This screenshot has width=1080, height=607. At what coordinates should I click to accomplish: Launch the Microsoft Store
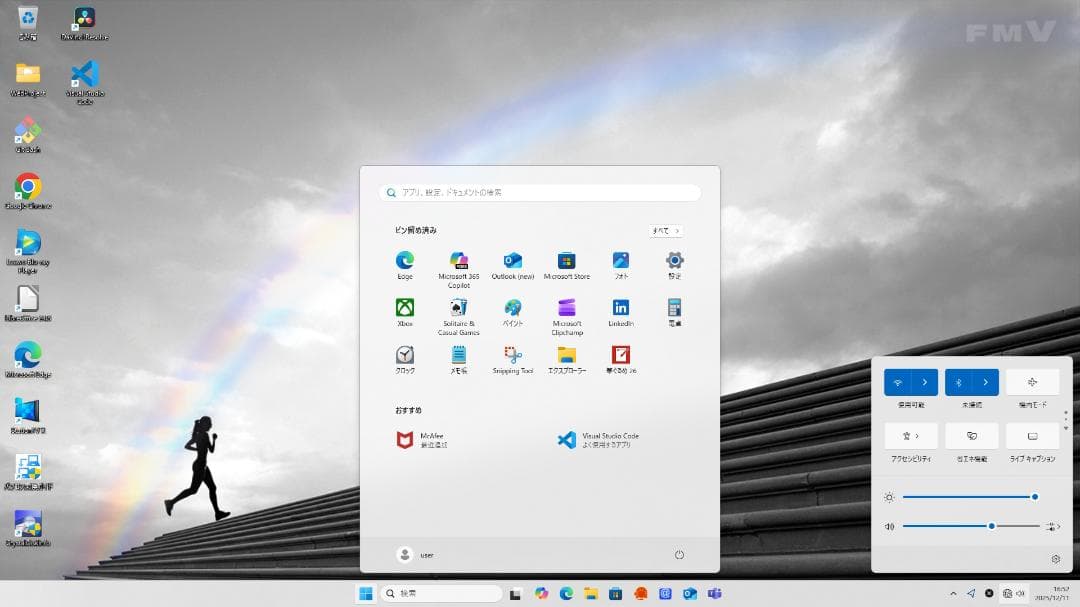(566, 262)
